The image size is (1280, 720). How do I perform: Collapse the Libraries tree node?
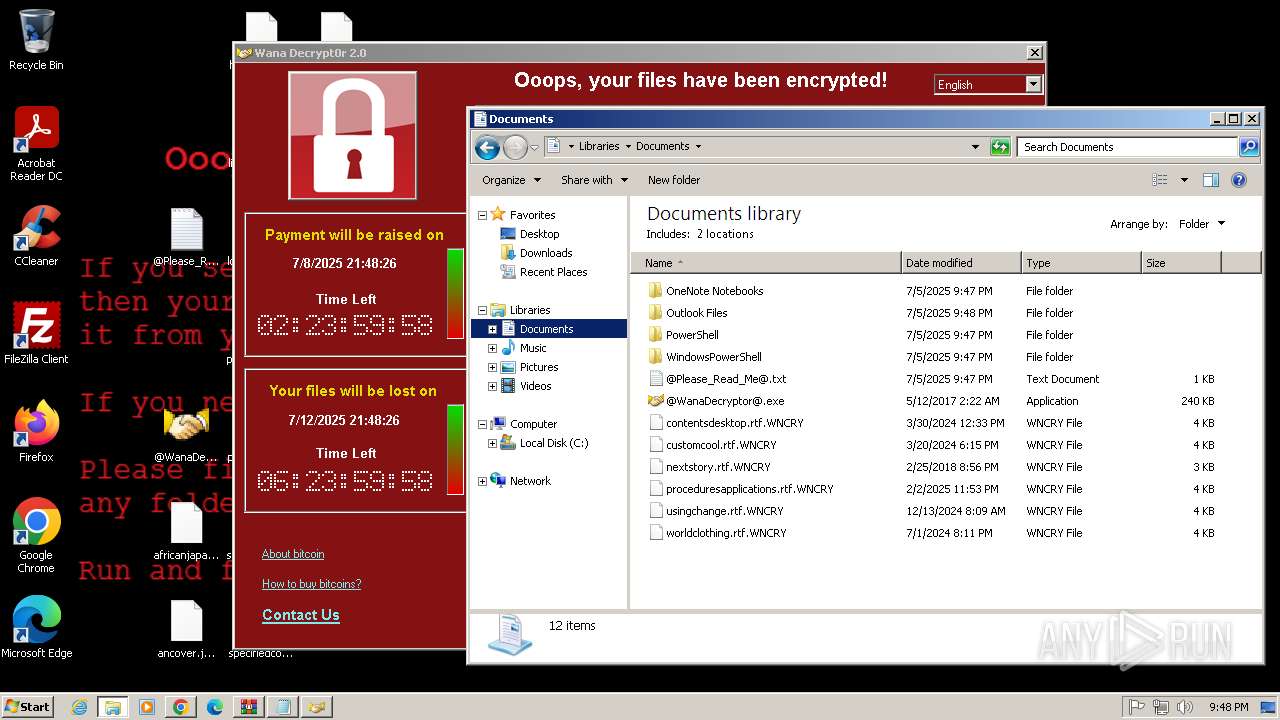482,310
